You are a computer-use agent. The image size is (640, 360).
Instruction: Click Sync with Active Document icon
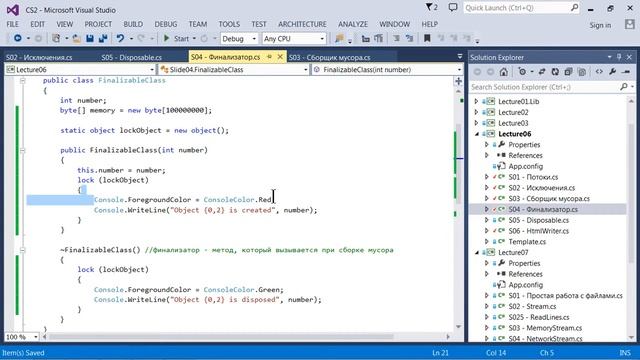(x=542, y=72)
